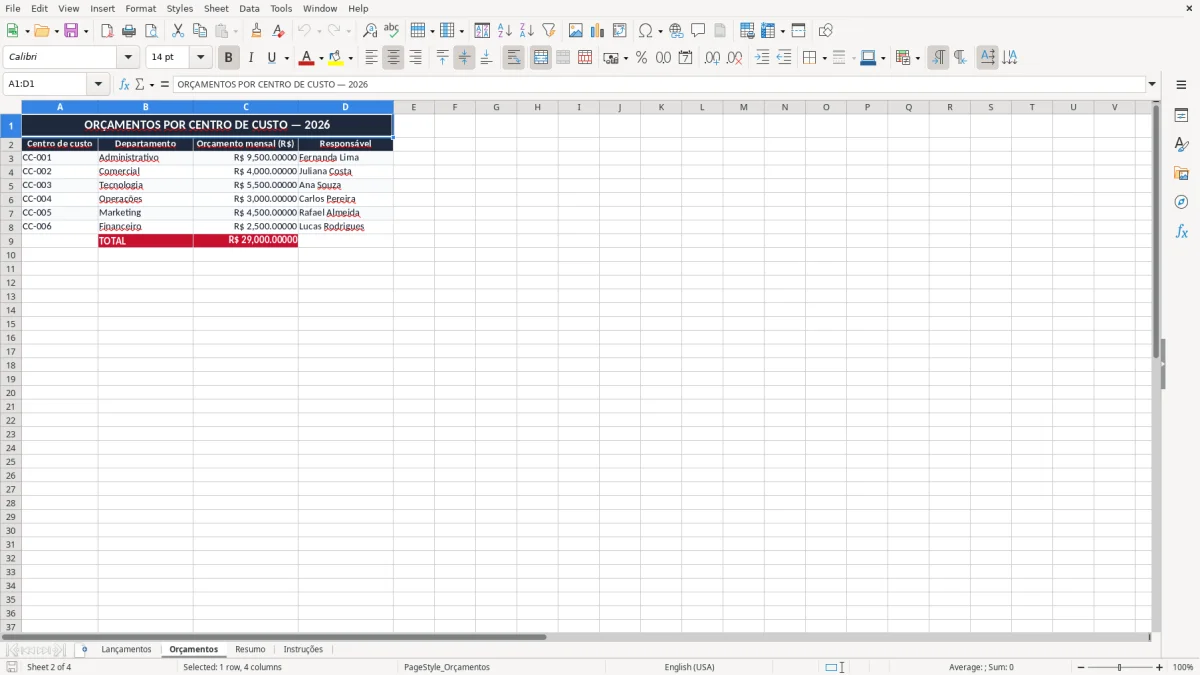The image size is (1200, 675).
Task: Open the Format menu
Action: 141,8
